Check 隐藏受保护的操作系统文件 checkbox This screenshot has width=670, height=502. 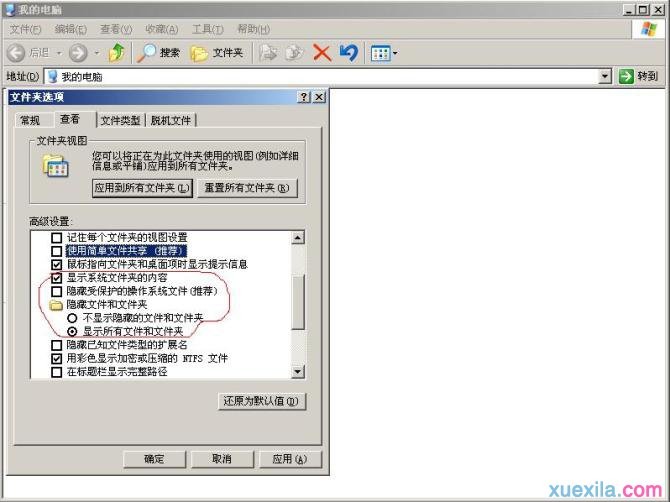(57, 291)
